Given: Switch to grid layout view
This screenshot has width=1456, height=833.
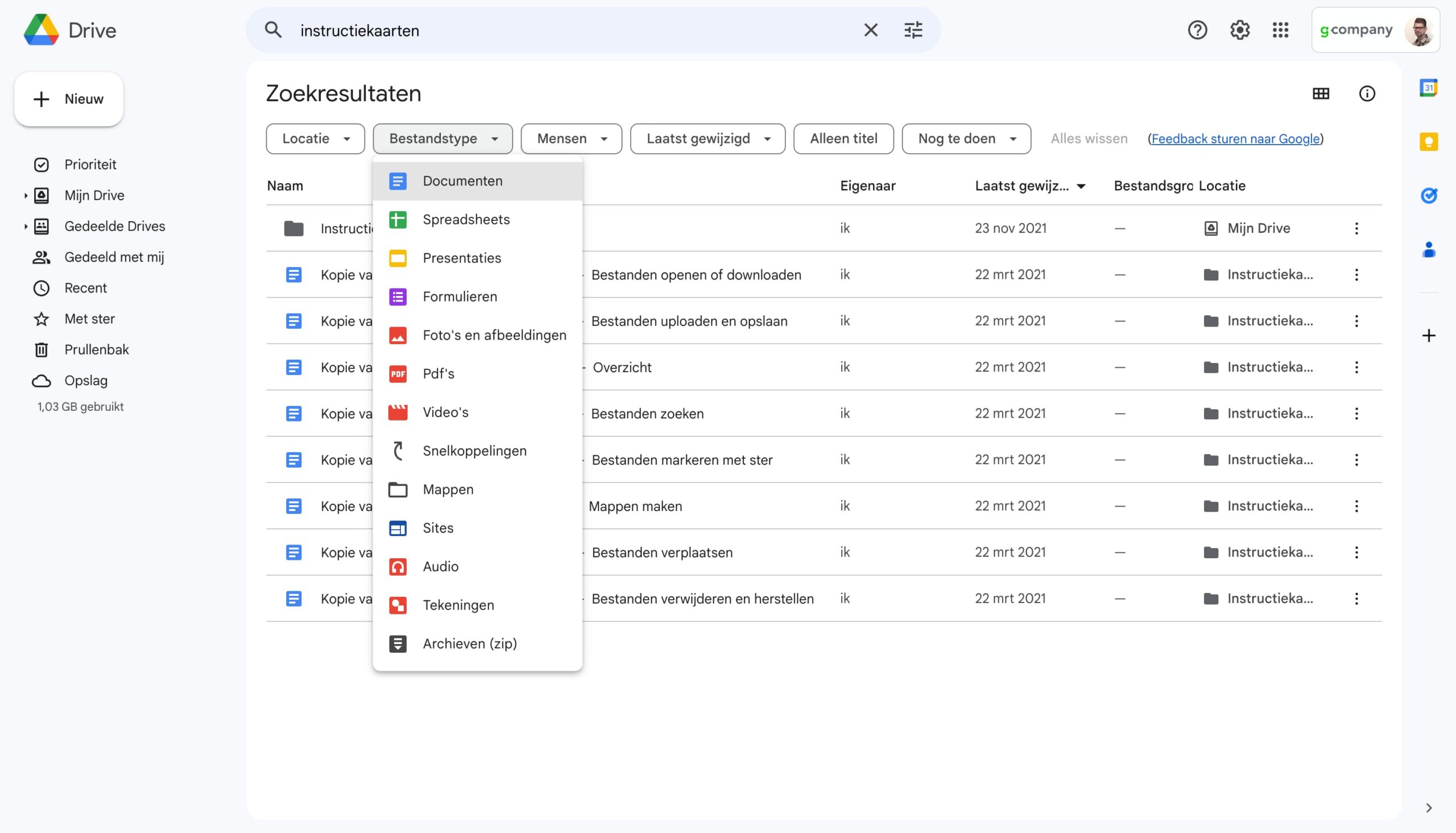Looking at the screenshot, I should point(1321,93).
